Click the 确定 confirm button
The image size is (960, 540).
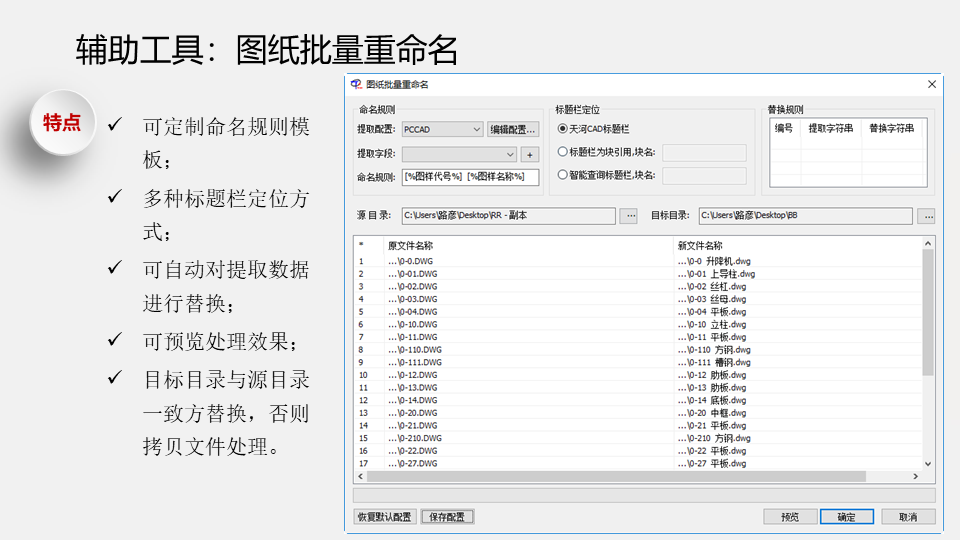point(846,517)
